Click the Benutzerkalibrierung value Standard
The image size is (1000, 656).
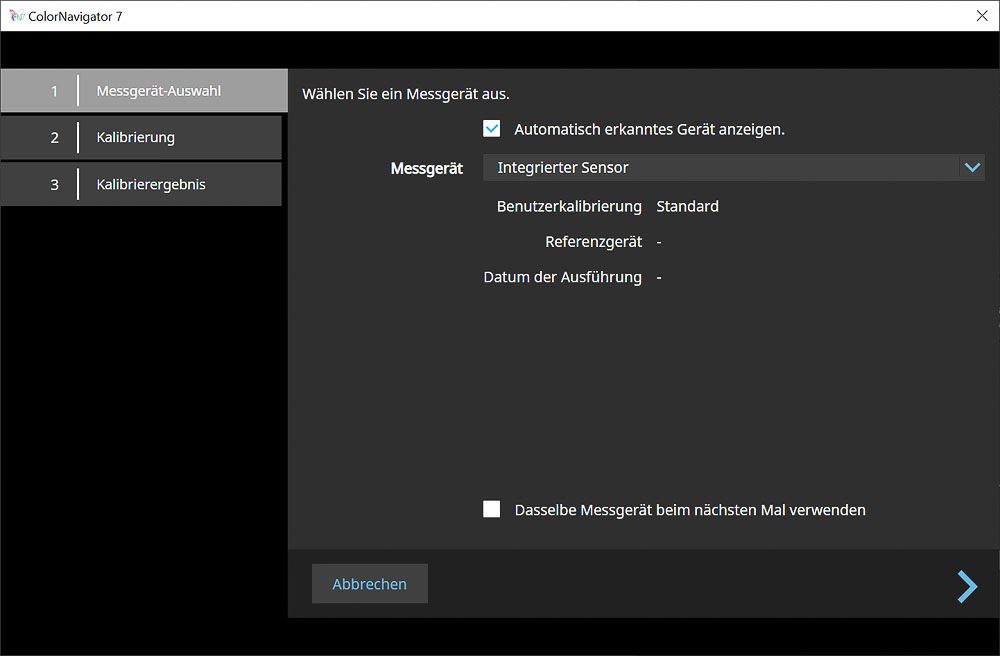tap(687, 207)
